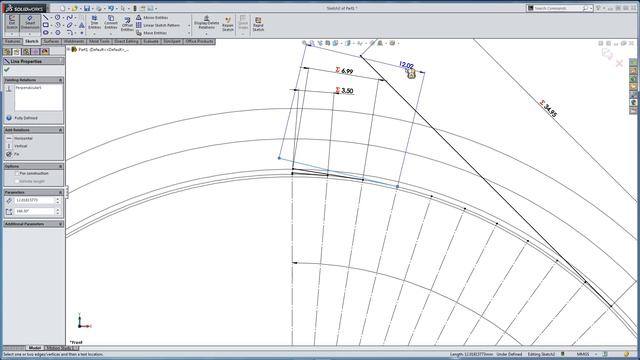Open the Model tab at the bottom
This screenshot has width=640, height=360.
click(x=35, y=348)
